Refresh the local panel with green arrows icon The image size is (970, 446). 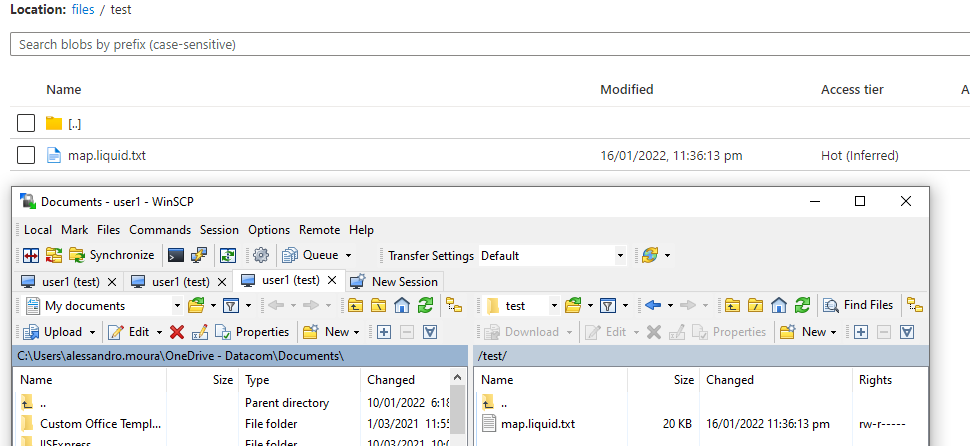click(426, 306)
